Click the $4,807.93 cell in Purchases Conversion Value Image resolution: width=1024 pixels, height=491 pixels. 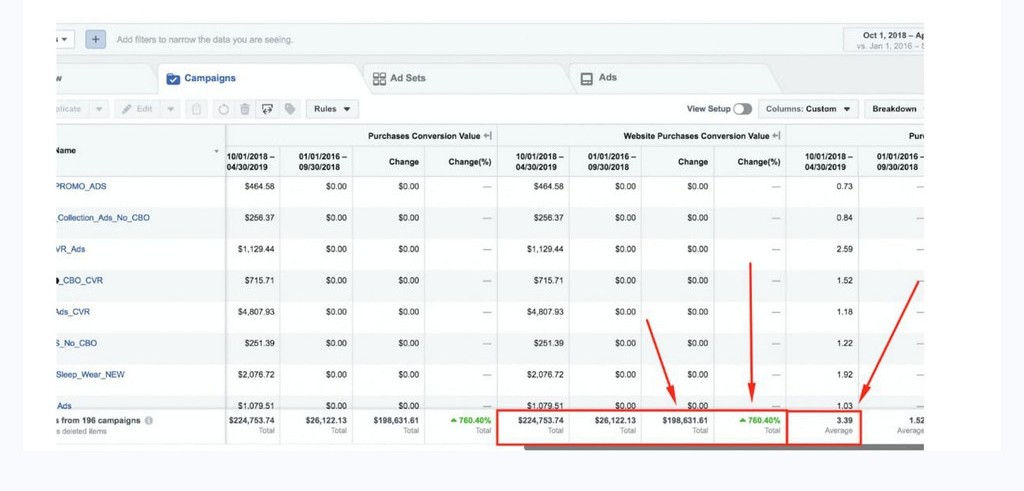tap(256, 312)
